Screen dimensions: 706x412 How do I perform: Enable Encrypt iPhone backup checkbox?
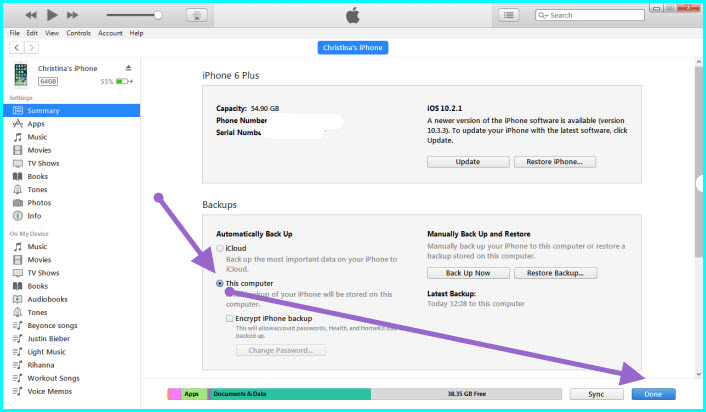point(230,317)
